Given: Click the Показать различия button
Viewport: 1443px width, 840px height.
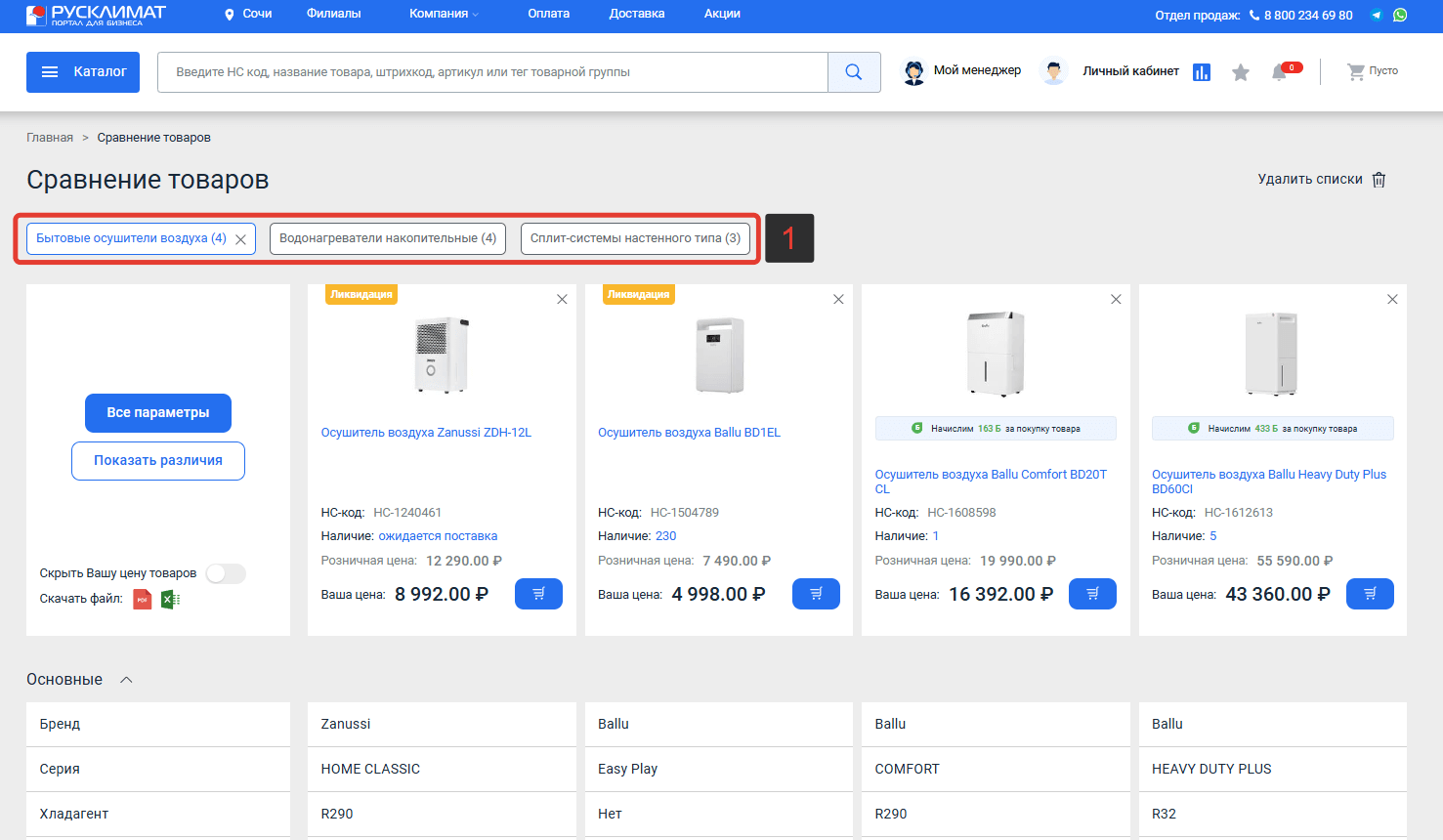Looking at the screenshot, I should pyautogui.click(x=158, y=461).
